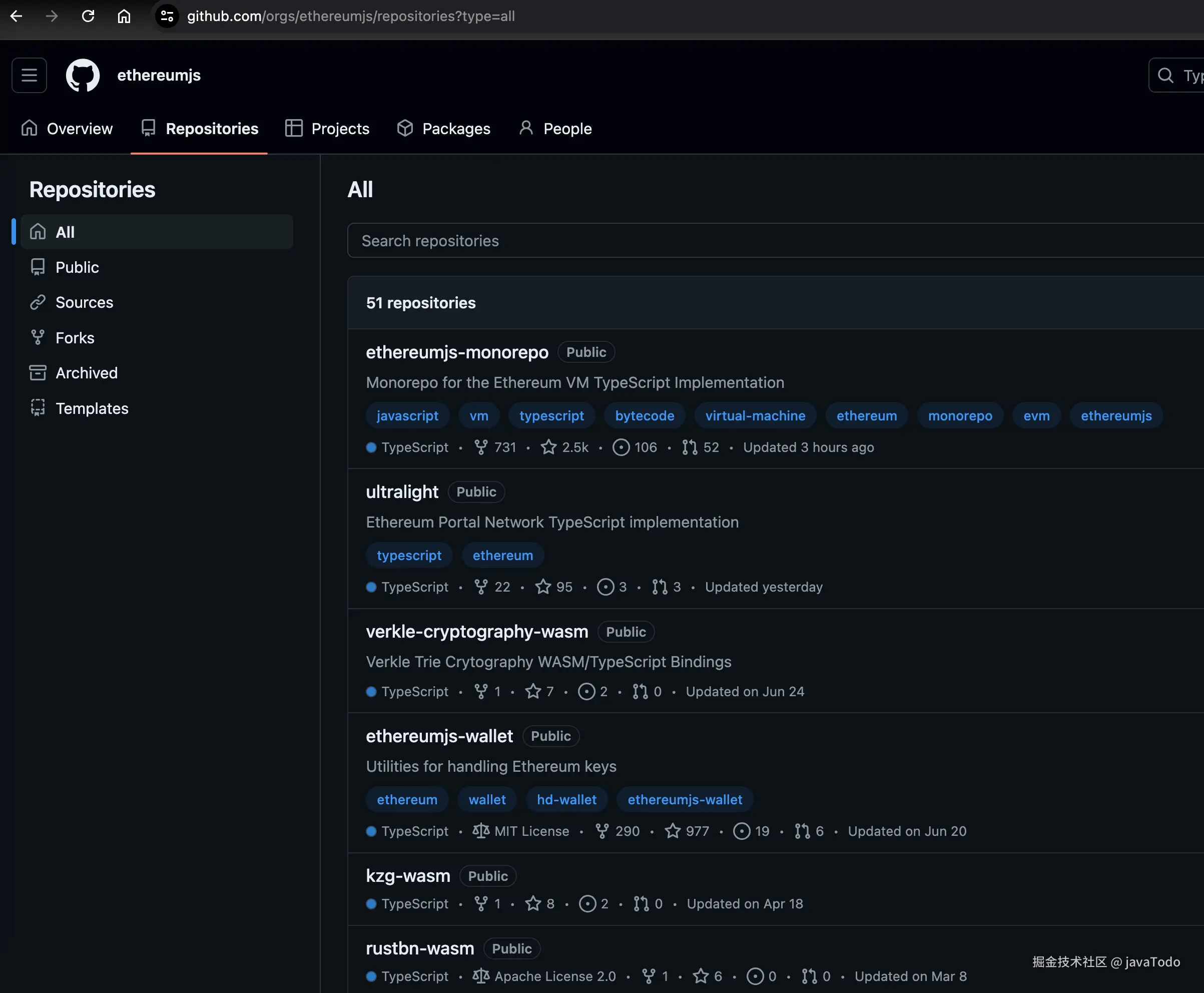
Task: Click the virtual-machine topic tag
Action: (x=755, y=416)
